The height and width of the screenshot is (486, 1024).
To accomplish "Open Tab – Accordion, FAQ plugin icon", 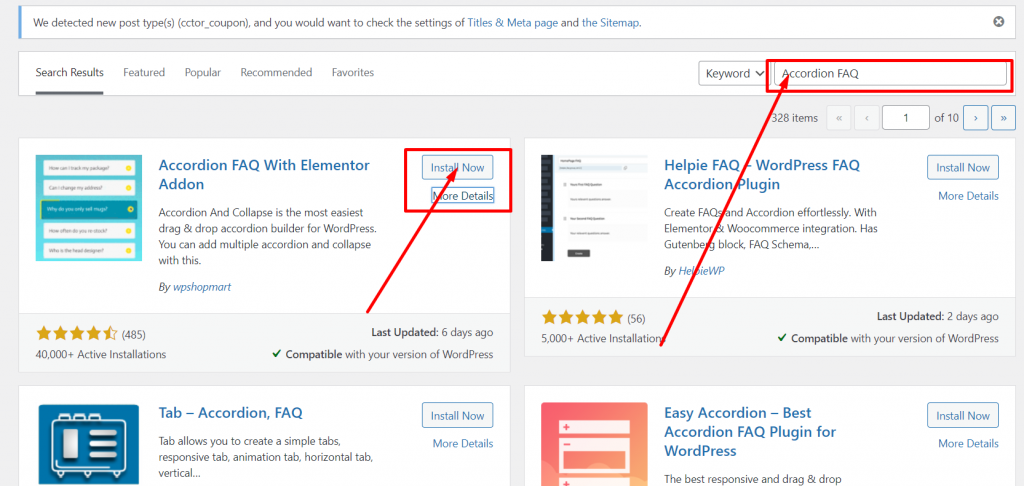I will coord(89,444).
